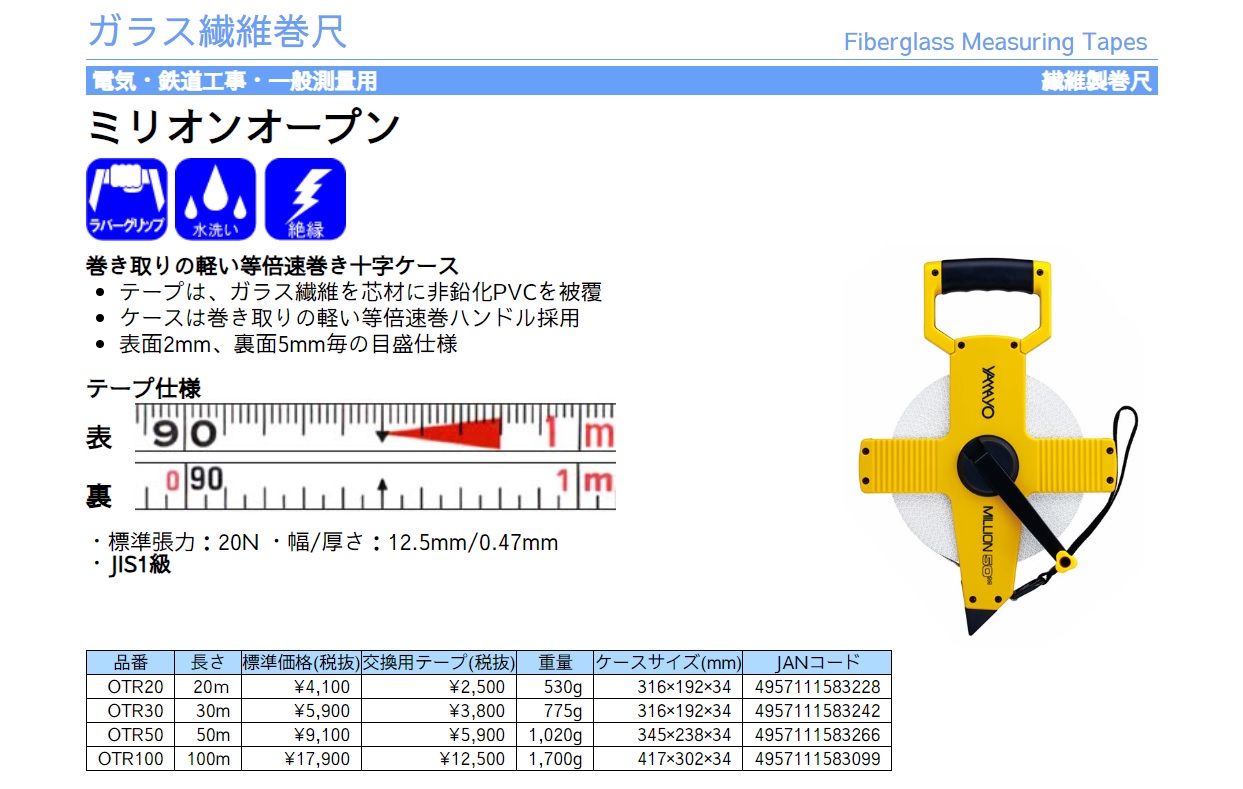The height and width of the screenshot is (789, 1243).
Task: Click the bullet about 等倍速巻ハンドル採用
Action: click(349, 318)
